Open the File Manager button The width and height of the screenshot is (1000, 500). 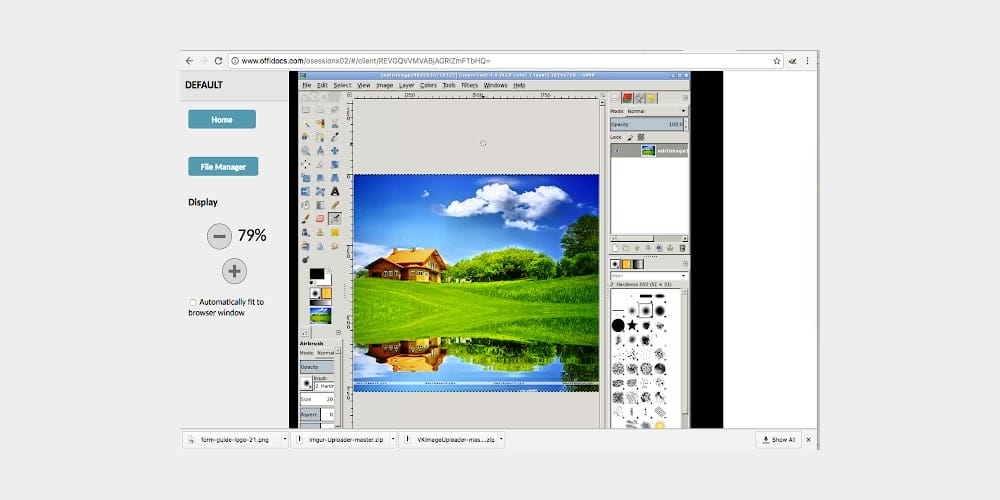click(x=223, y=166)
